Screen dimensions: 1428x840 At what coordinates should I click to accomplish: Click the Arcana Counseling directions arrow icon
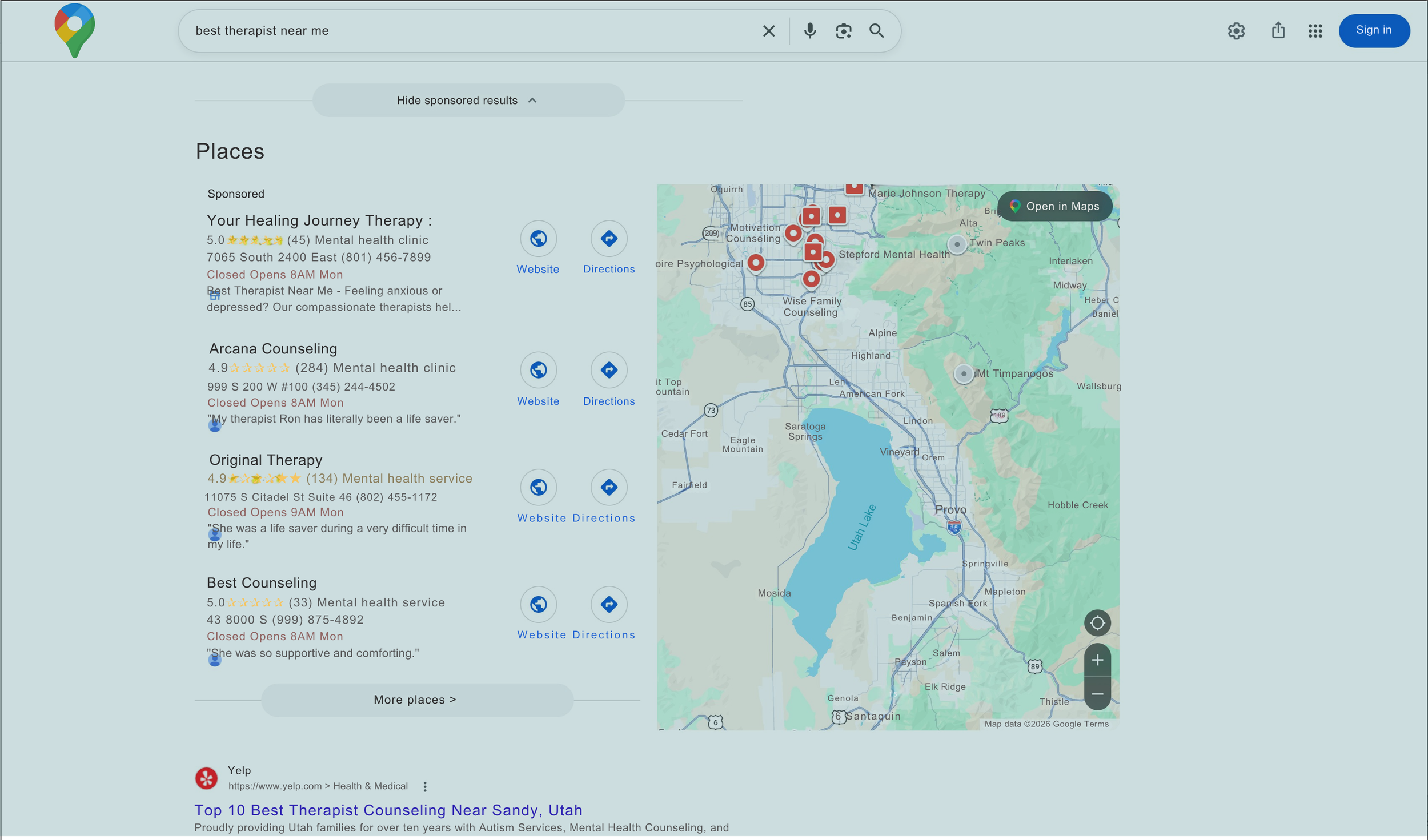[609, 370]
